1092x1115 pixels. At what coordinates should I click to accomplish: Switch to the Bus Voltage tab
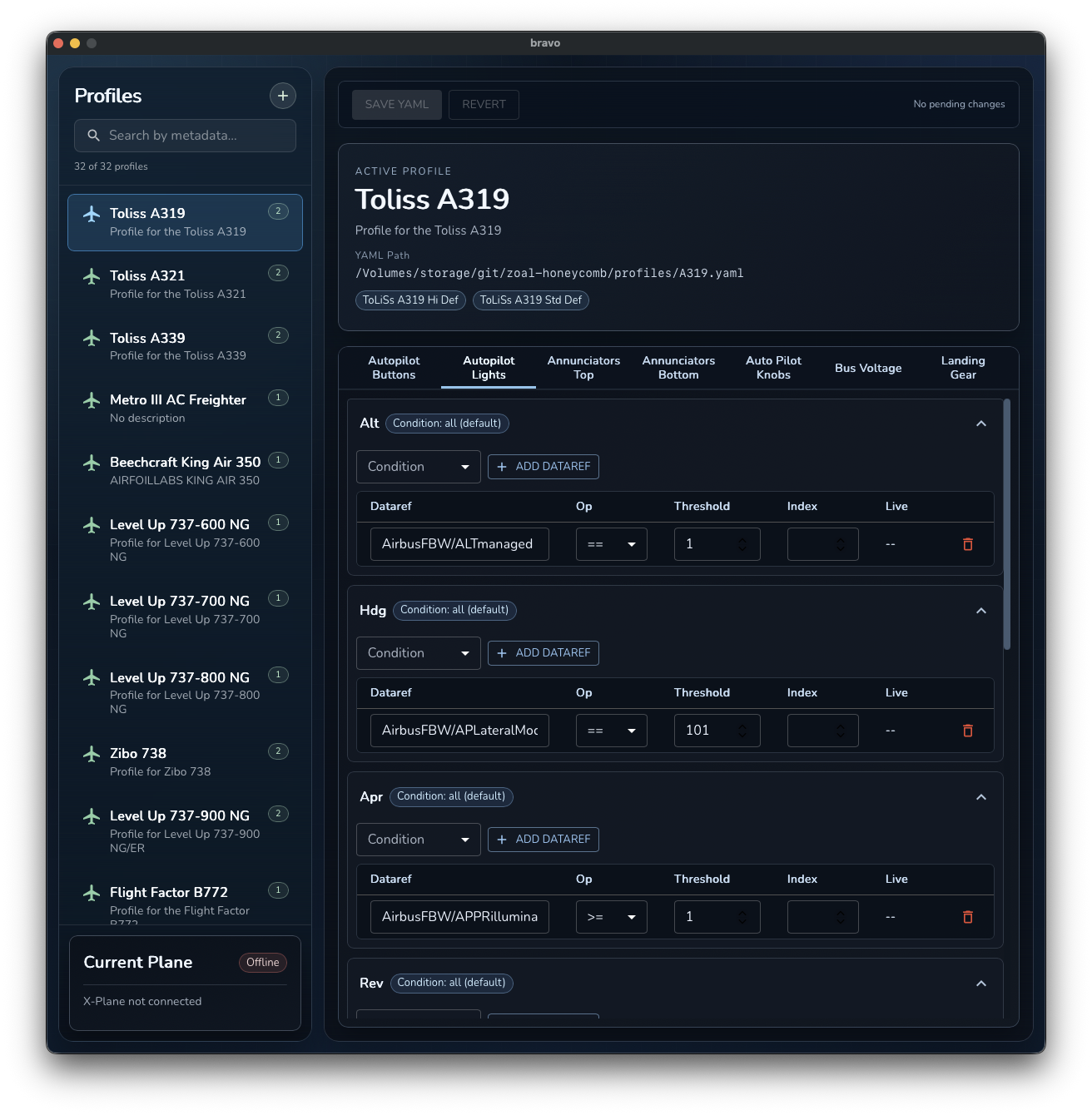(x=868, y=368)
